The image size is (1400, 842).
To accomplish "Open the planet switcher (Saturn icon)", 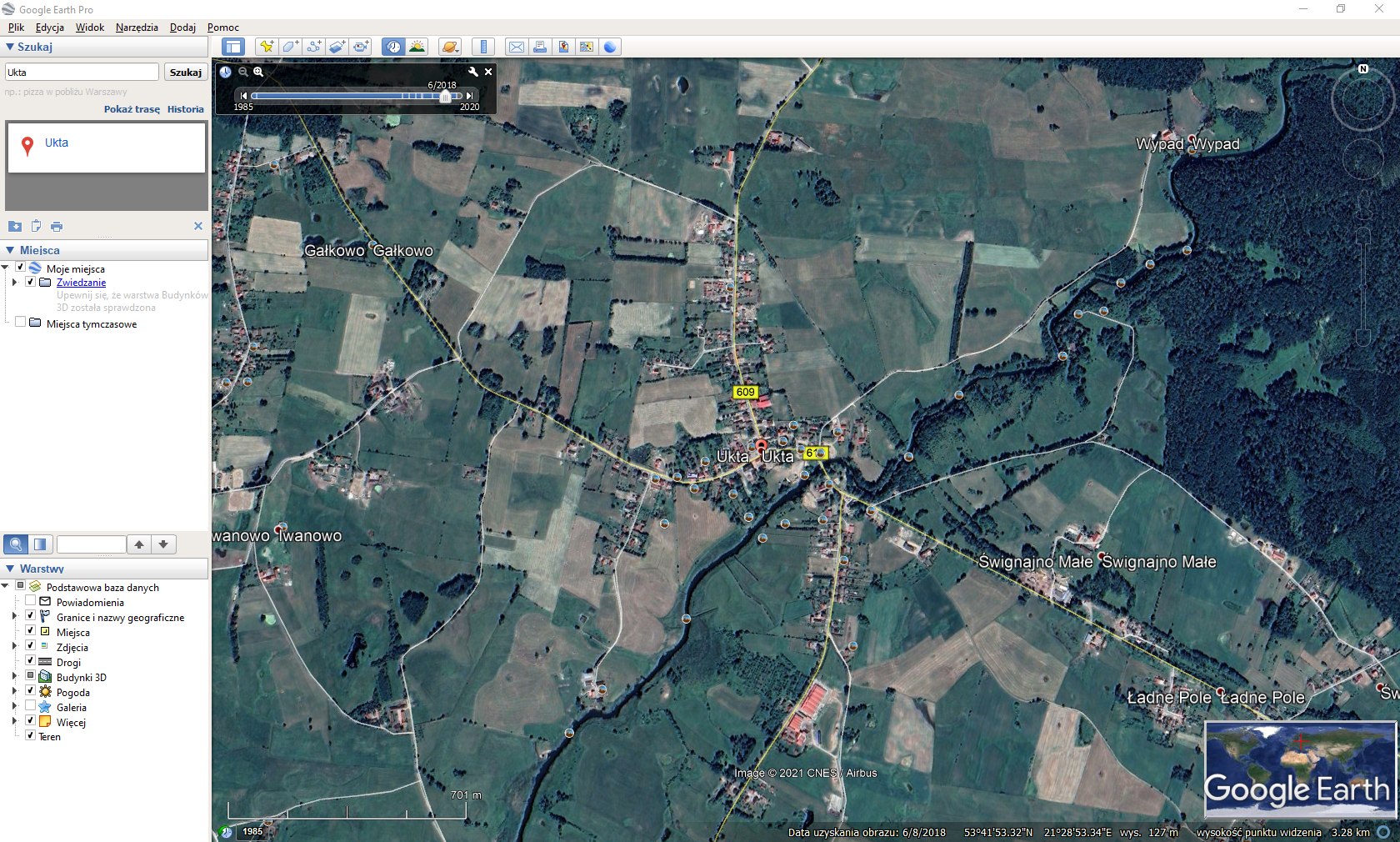I will click(x=450, y=47).
